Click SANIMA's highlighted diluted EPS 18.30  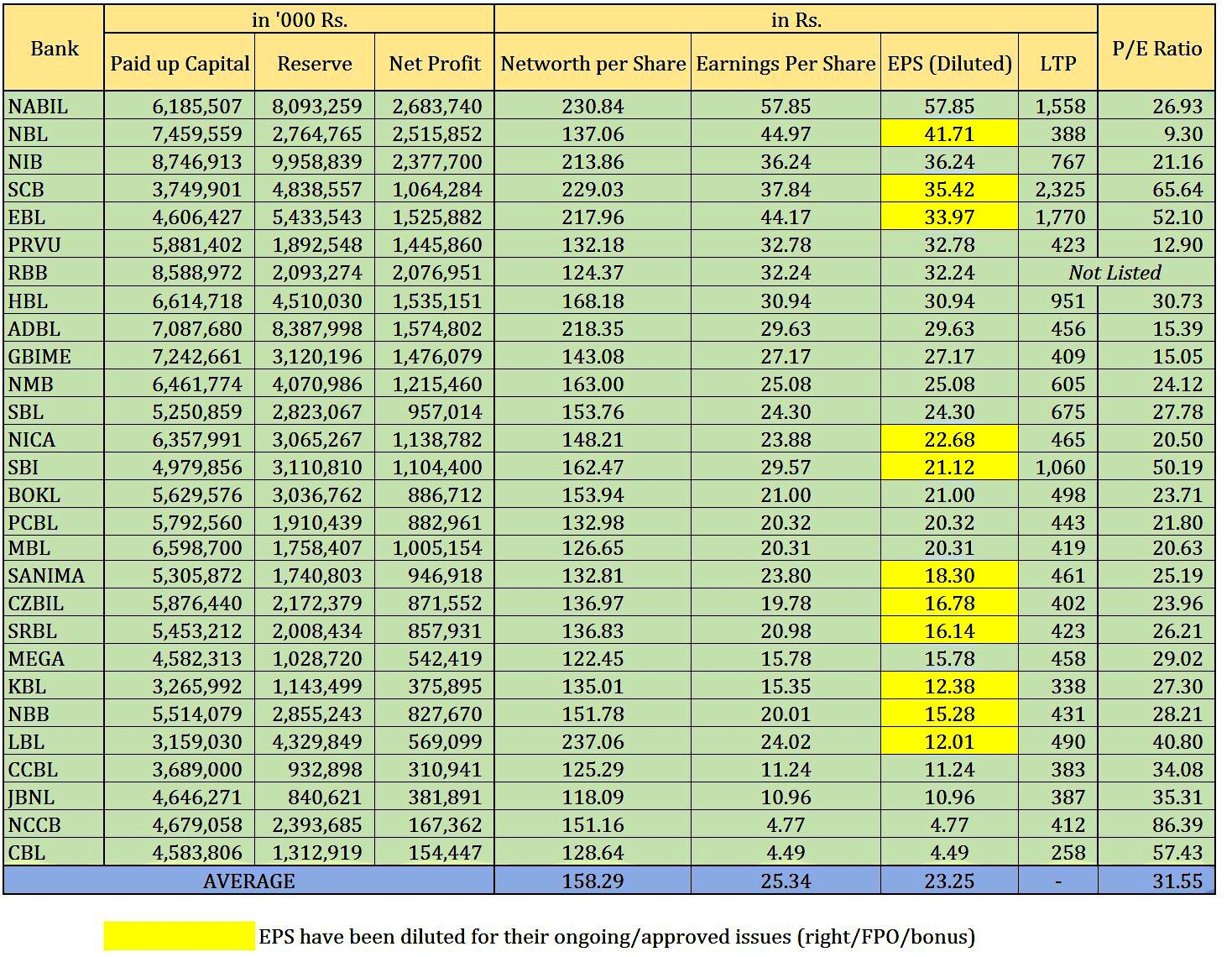point(949,575)
